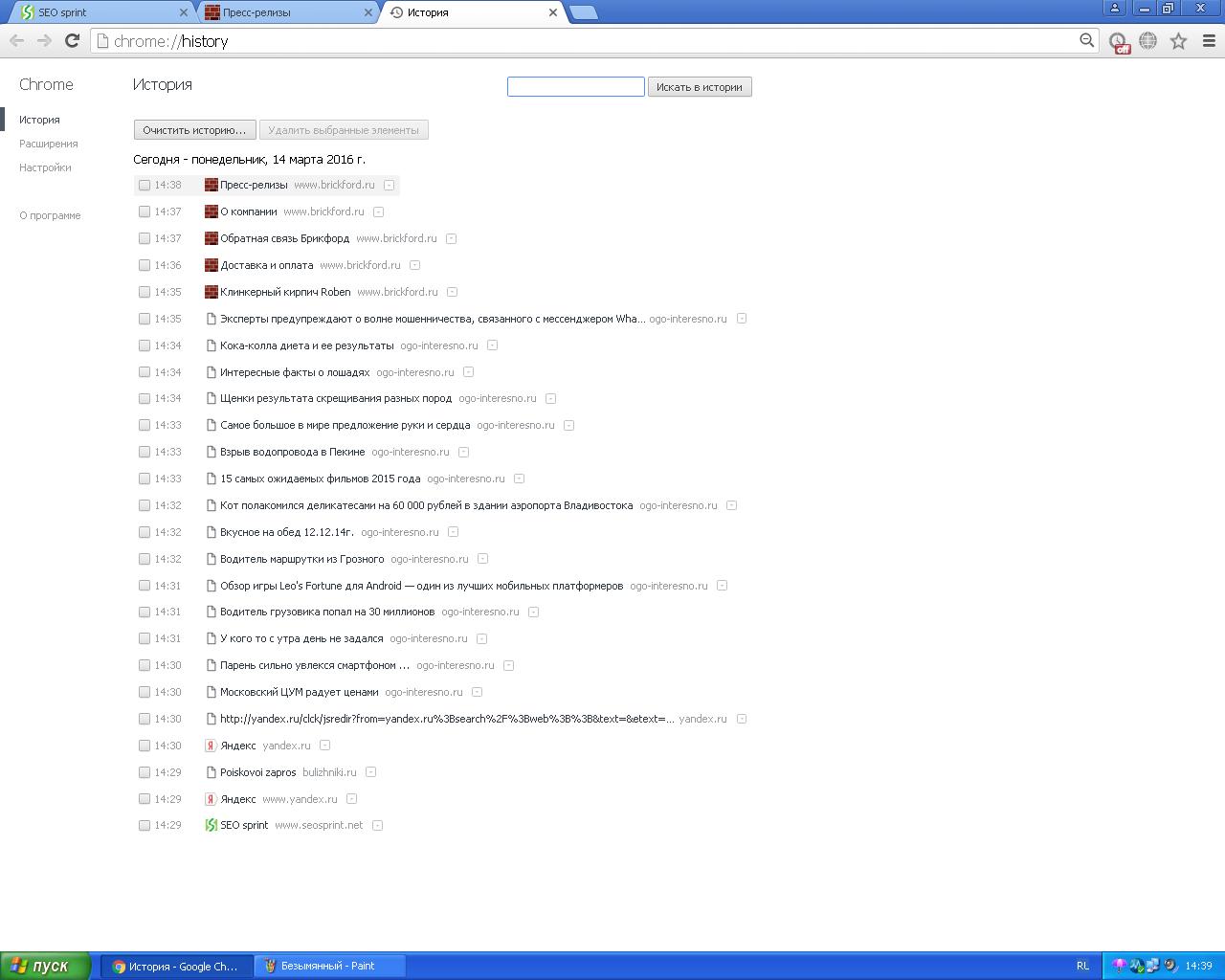Open Настройки in the sidebar
The image size is (1225, 980).
[x=45, y=167]
